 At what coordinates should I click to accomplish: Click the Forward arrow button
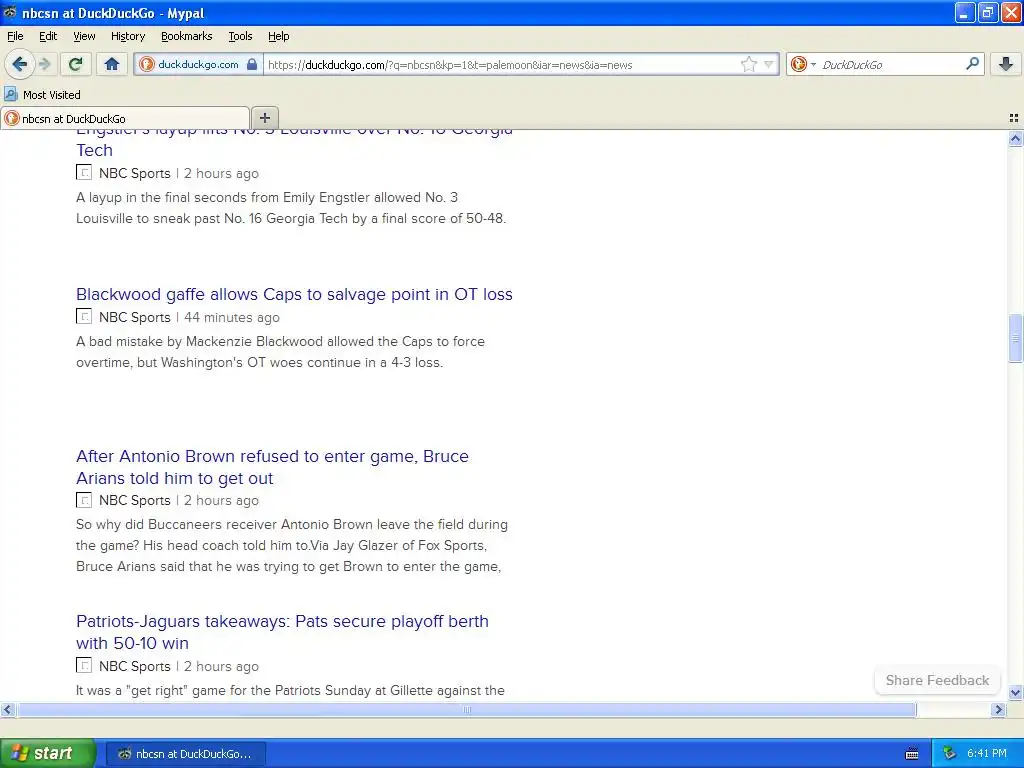click(44, 64)
